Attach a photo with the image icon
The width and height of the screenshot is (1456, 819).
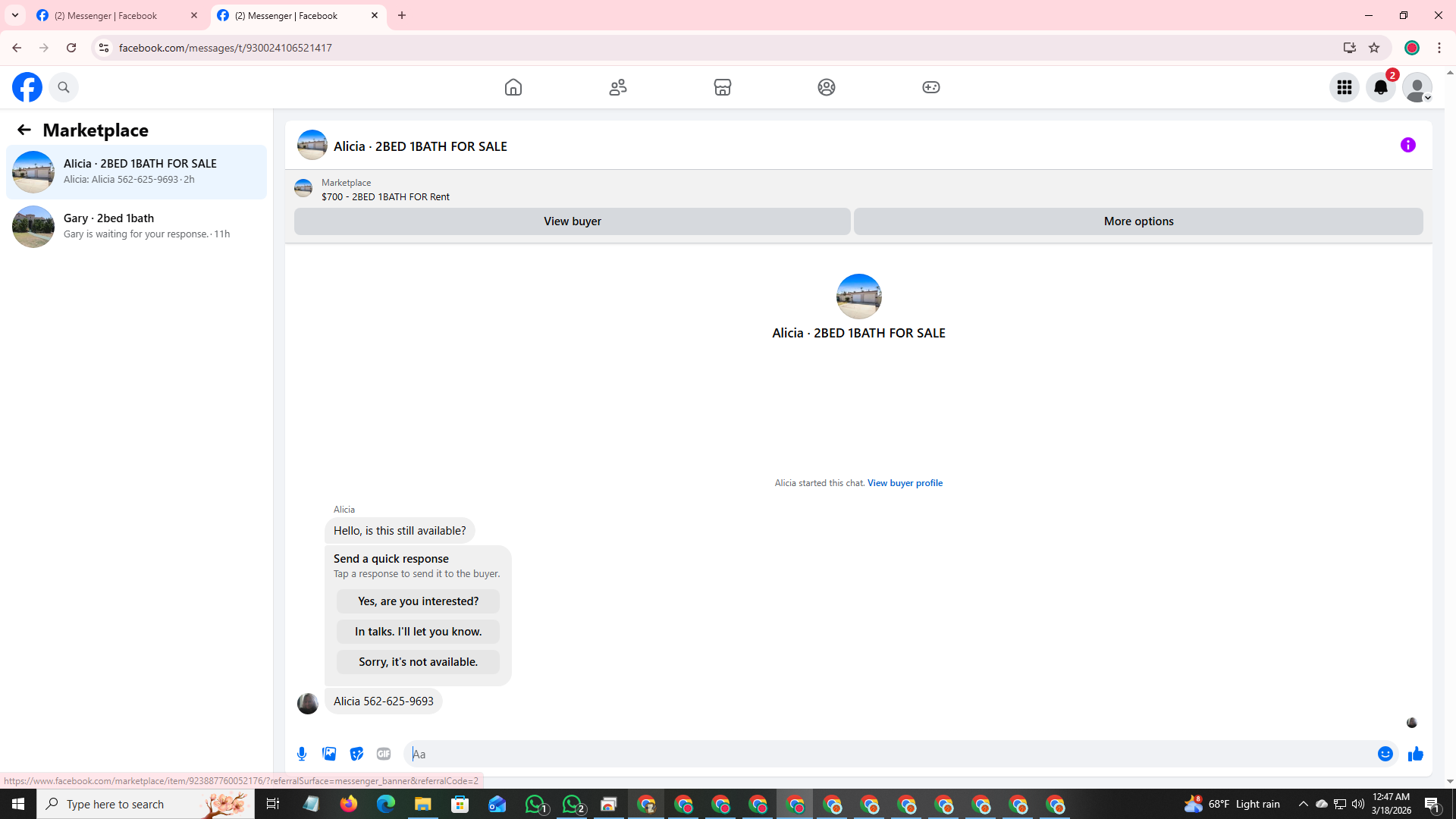click(x=329, y=754)
